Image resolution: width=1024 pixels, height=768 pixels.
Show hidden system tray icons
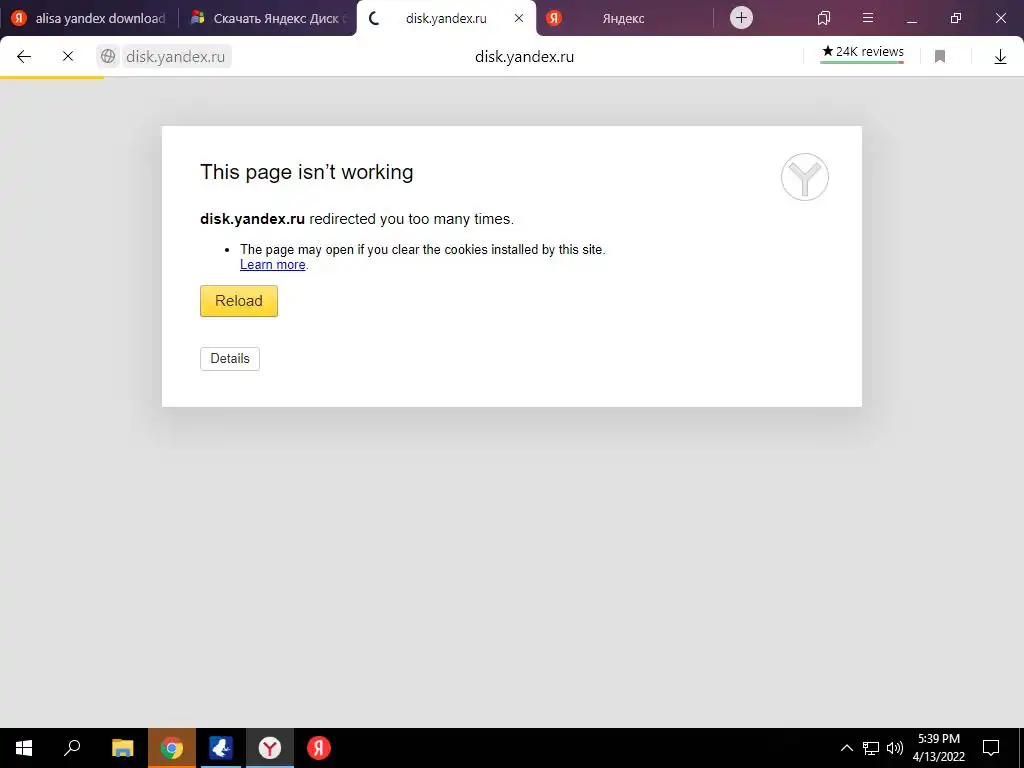pyautogui.click(x=846, y=748)
